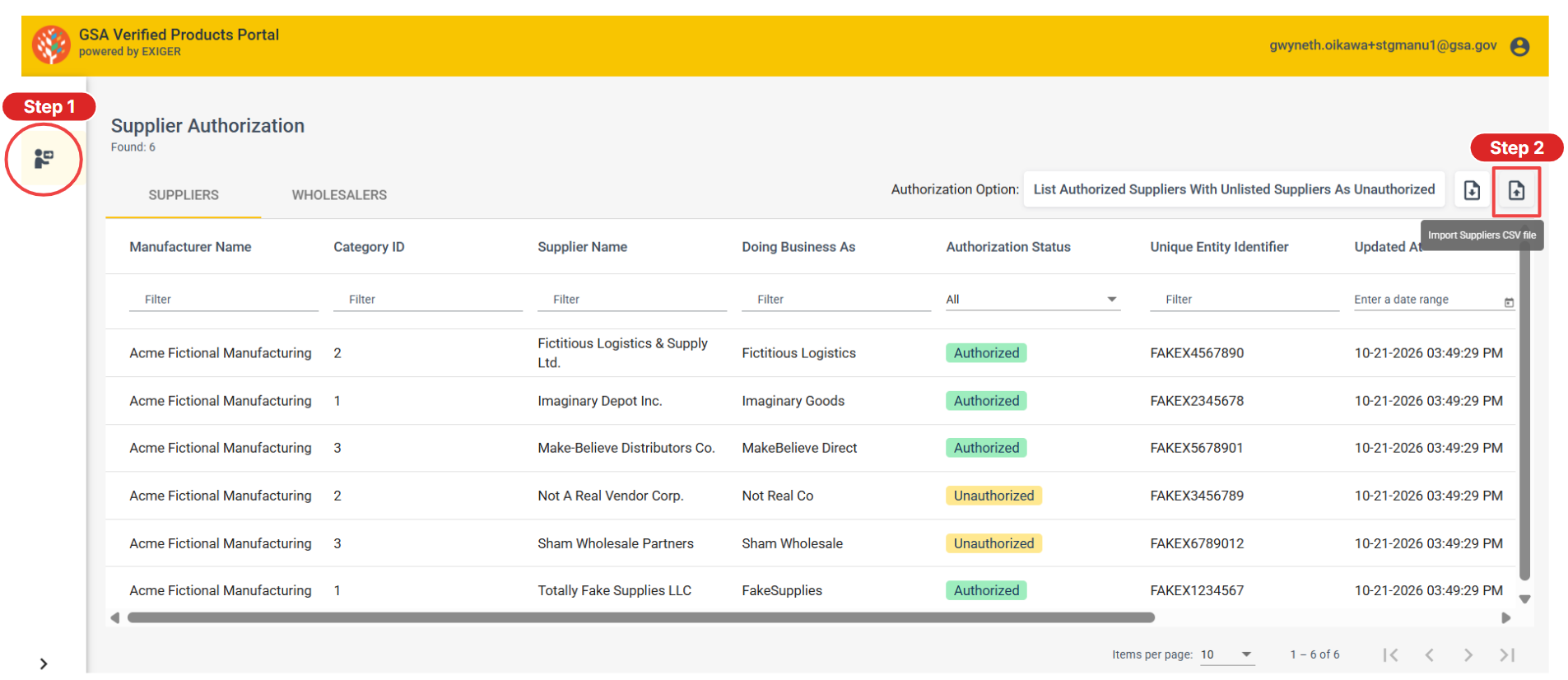Go to the last page of results
The width and height of the screenshot is (1568, 680).
pyautogui.click(x=1507, y=654)
